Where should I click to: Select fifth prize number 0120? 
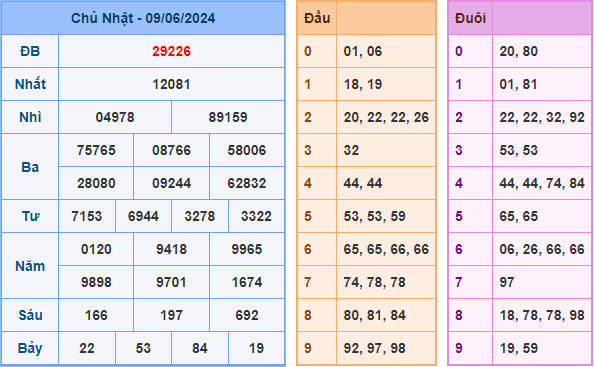tap(96, 249)
